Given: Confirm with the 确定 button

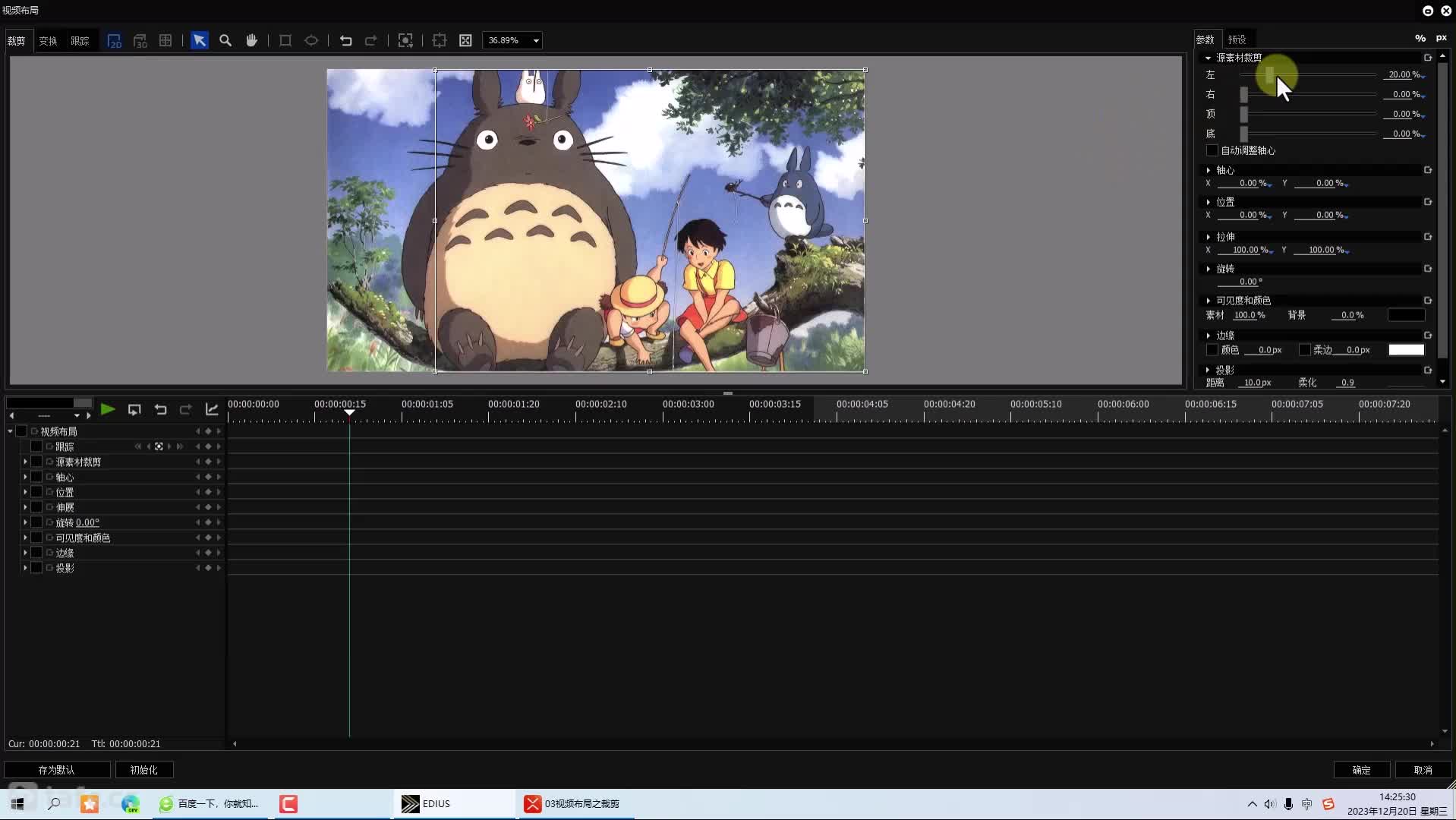Looking at the screenshot, I should click(1362, 770).
